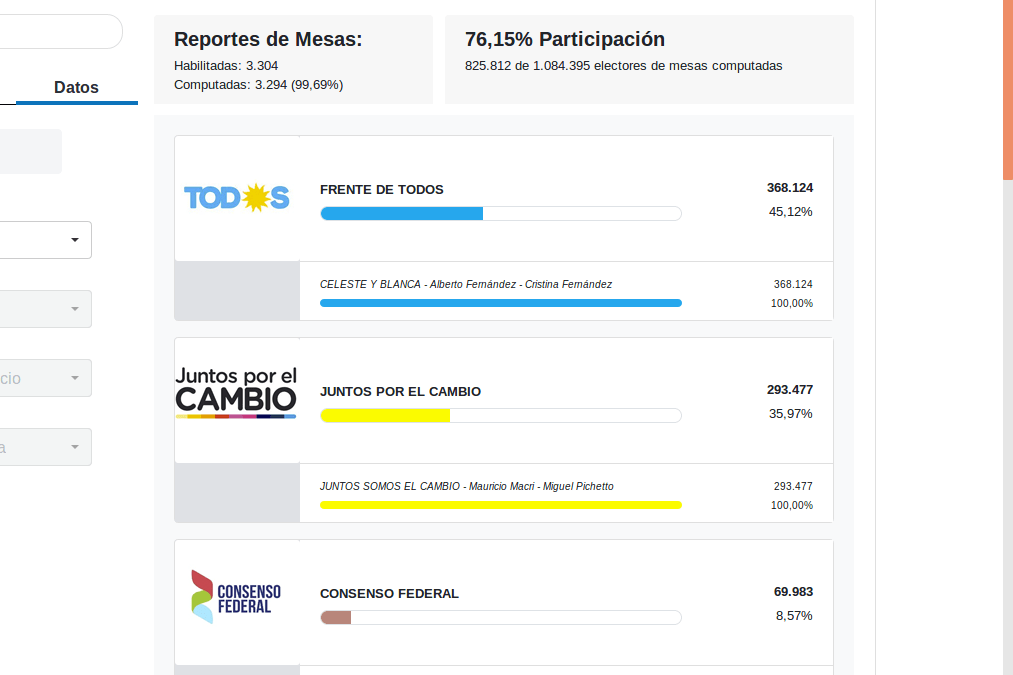Image resolution: width=1013 pixels, height=675 pixels.
Task: Click the Consenso Federal logo
Action: pos(236,597)
